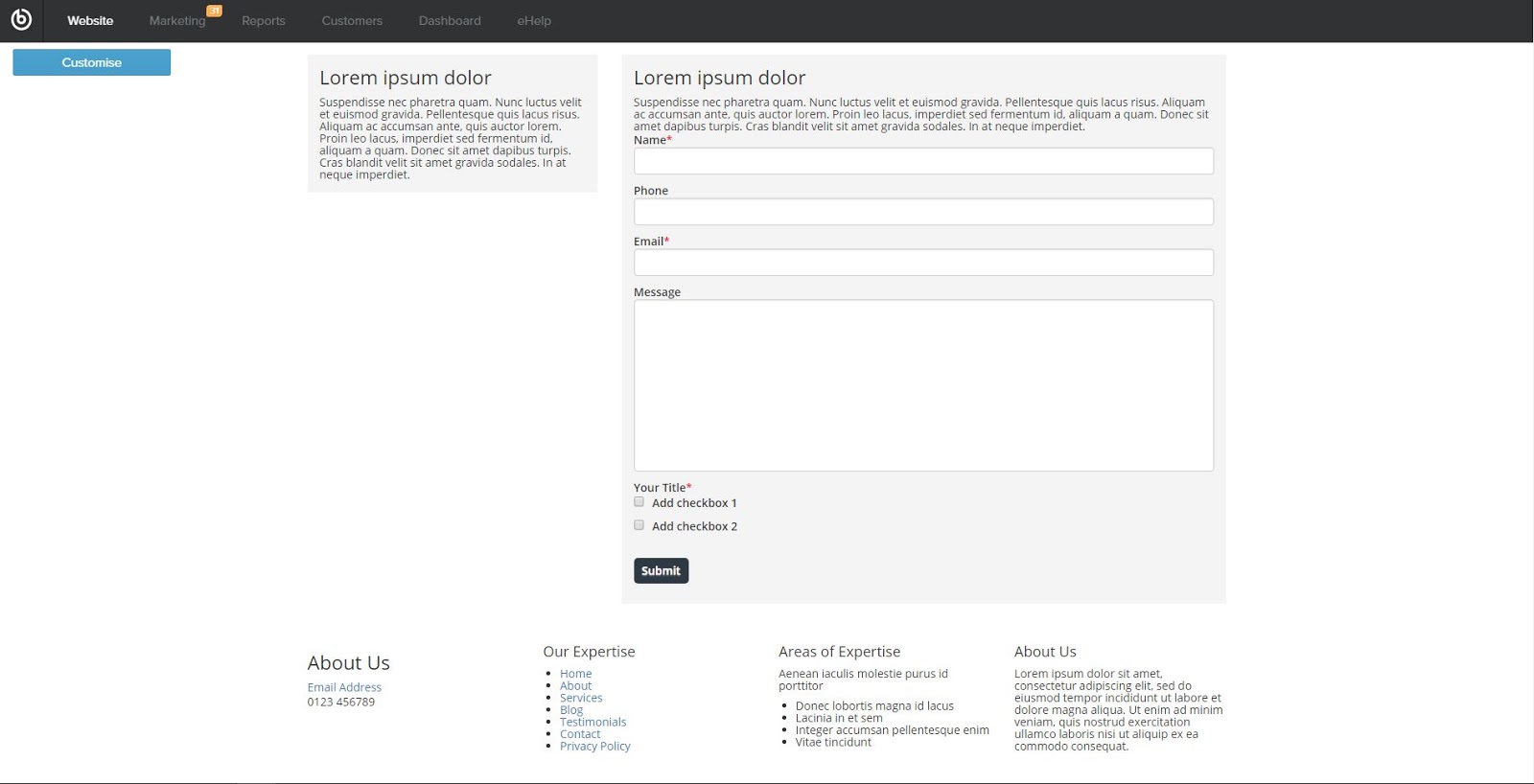Image resolution: width=1534 pixels, height=784 pixels.
Task: Focus the Phone input field
Action: [923, 212]
